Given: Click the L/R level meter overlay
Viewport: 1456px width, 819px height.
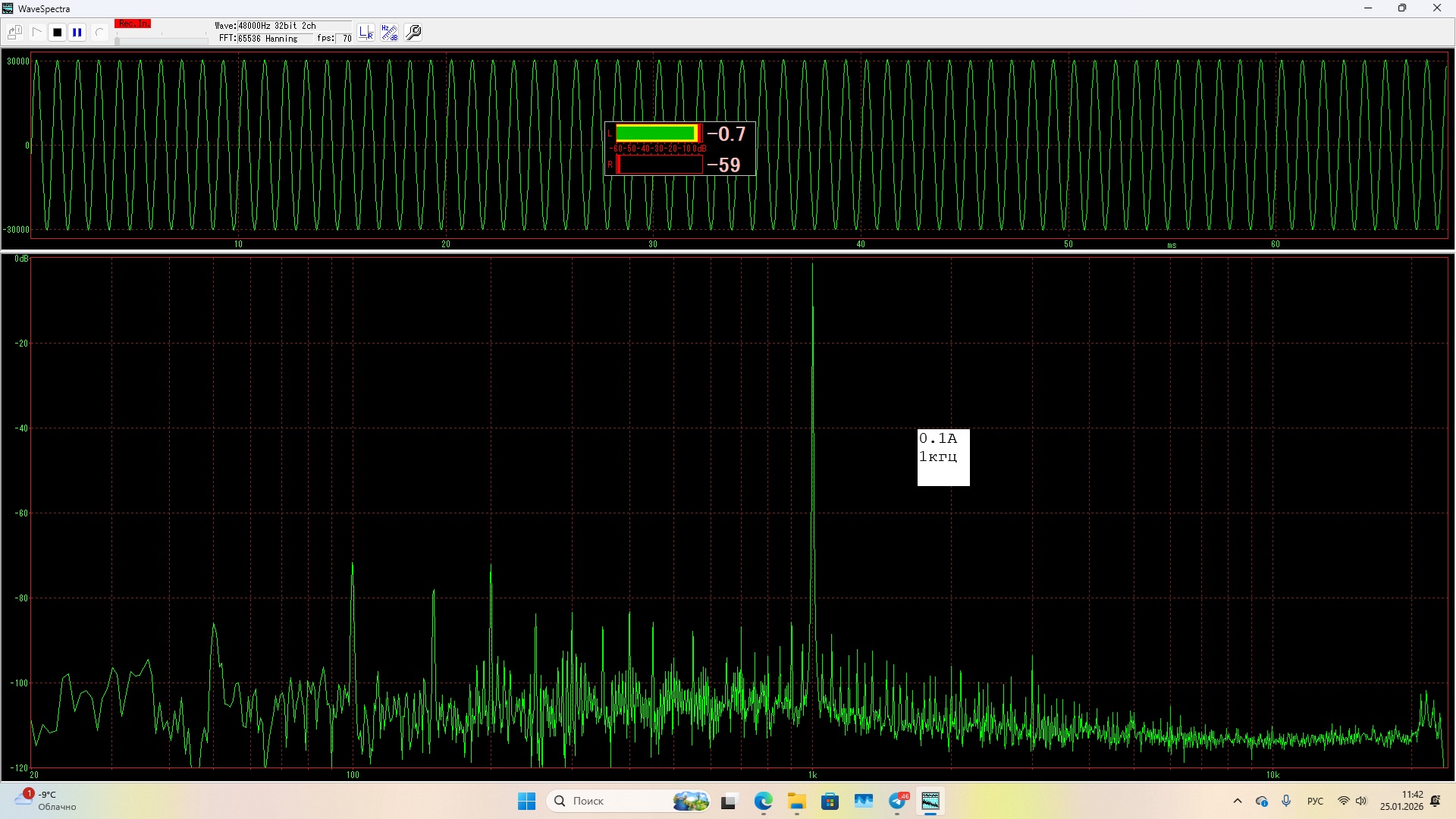Looking at the screenshot, I should pos(679,149).
